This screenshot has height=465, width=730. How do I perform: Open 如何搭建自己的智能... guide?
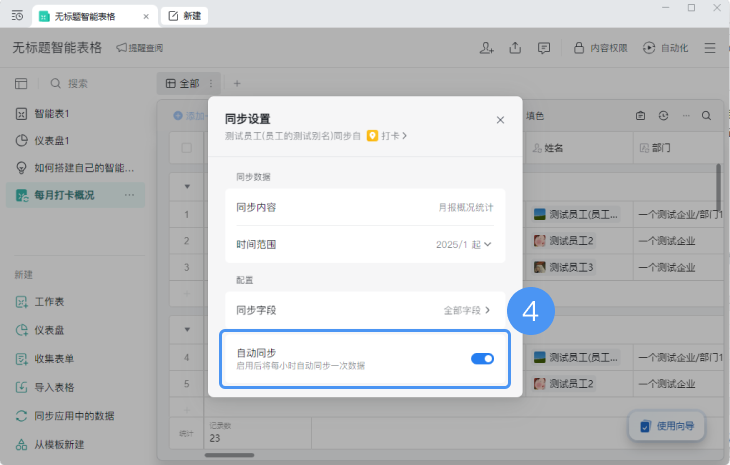[75, 168]
